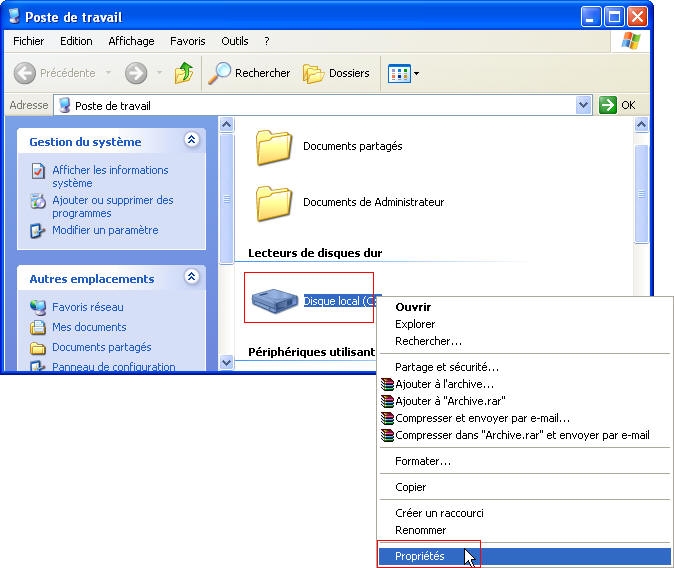Choose Ouvrir in the context menu
Image resolution: width=674 pixels, height=568 pixels.
click(x=524, y=307)
